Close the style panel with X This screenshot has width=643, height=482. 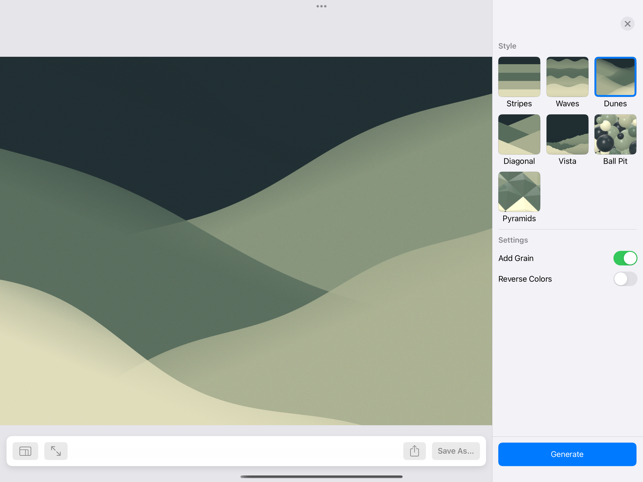click(627, 24)
